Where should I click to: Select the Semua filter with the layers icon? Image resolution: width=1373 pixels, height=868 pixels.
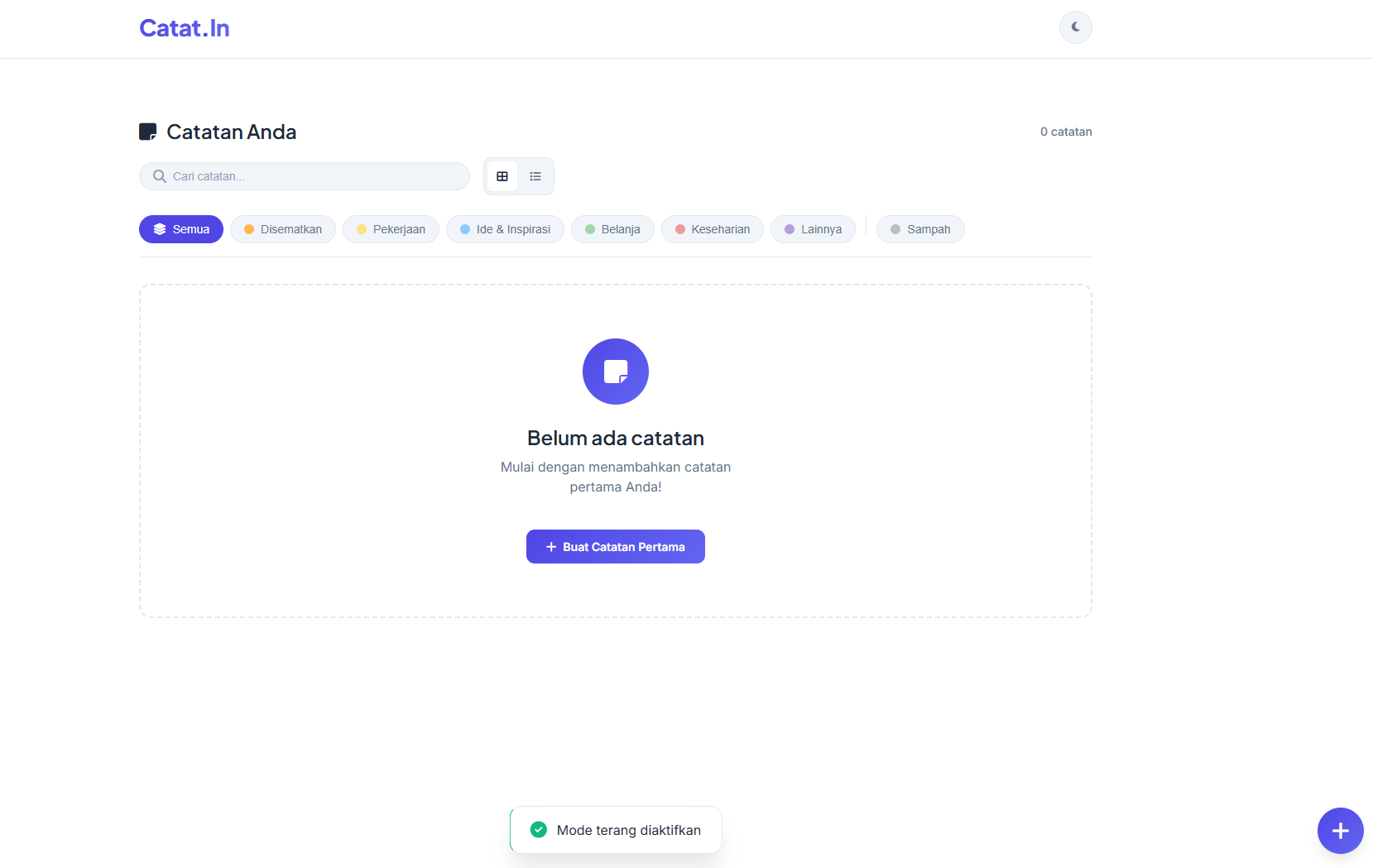tap(181, 229)
